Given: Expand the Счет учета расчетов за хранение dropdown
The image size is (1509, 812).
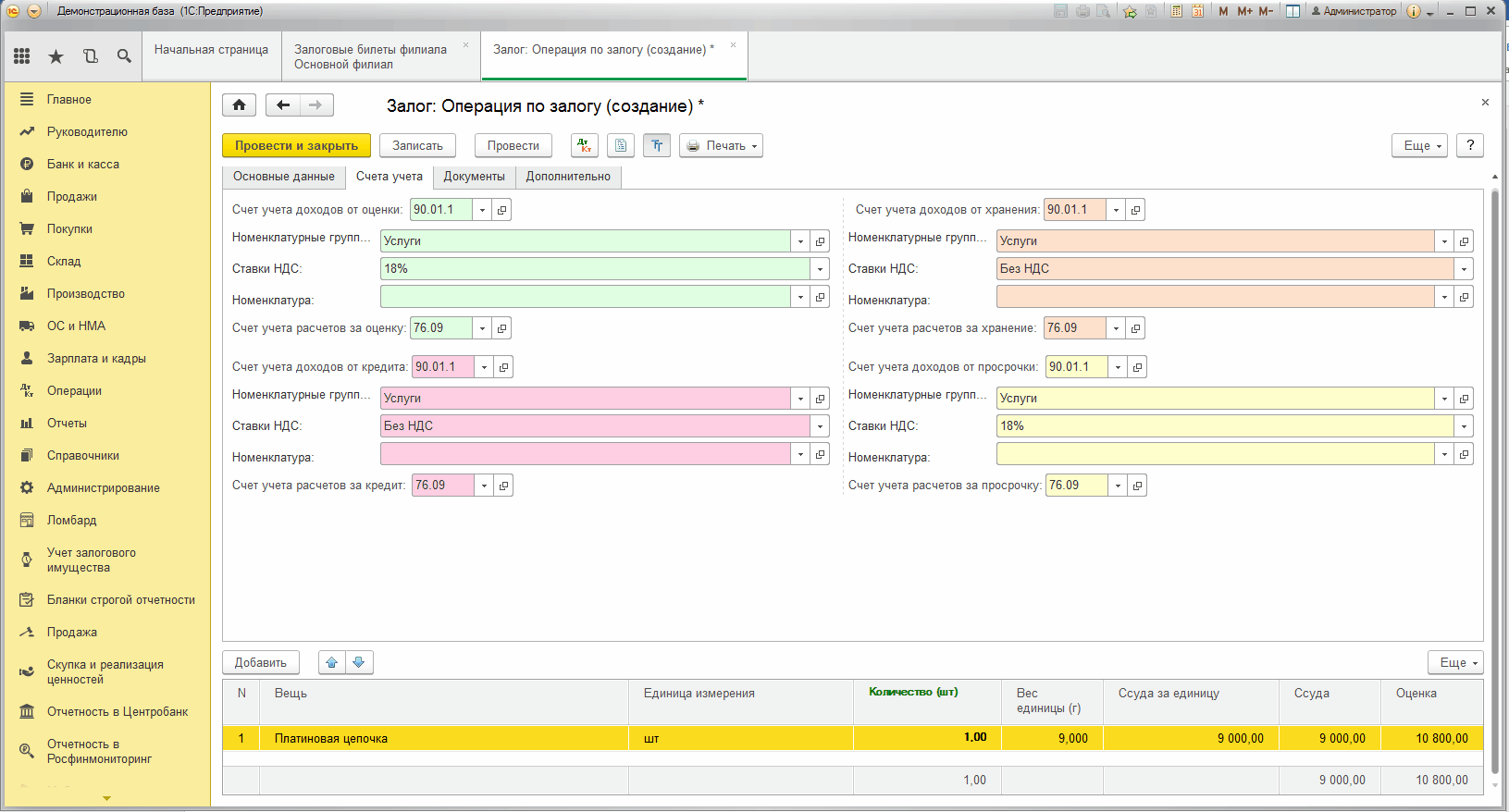Looking at the screenshot, I should pos(1116,328).
